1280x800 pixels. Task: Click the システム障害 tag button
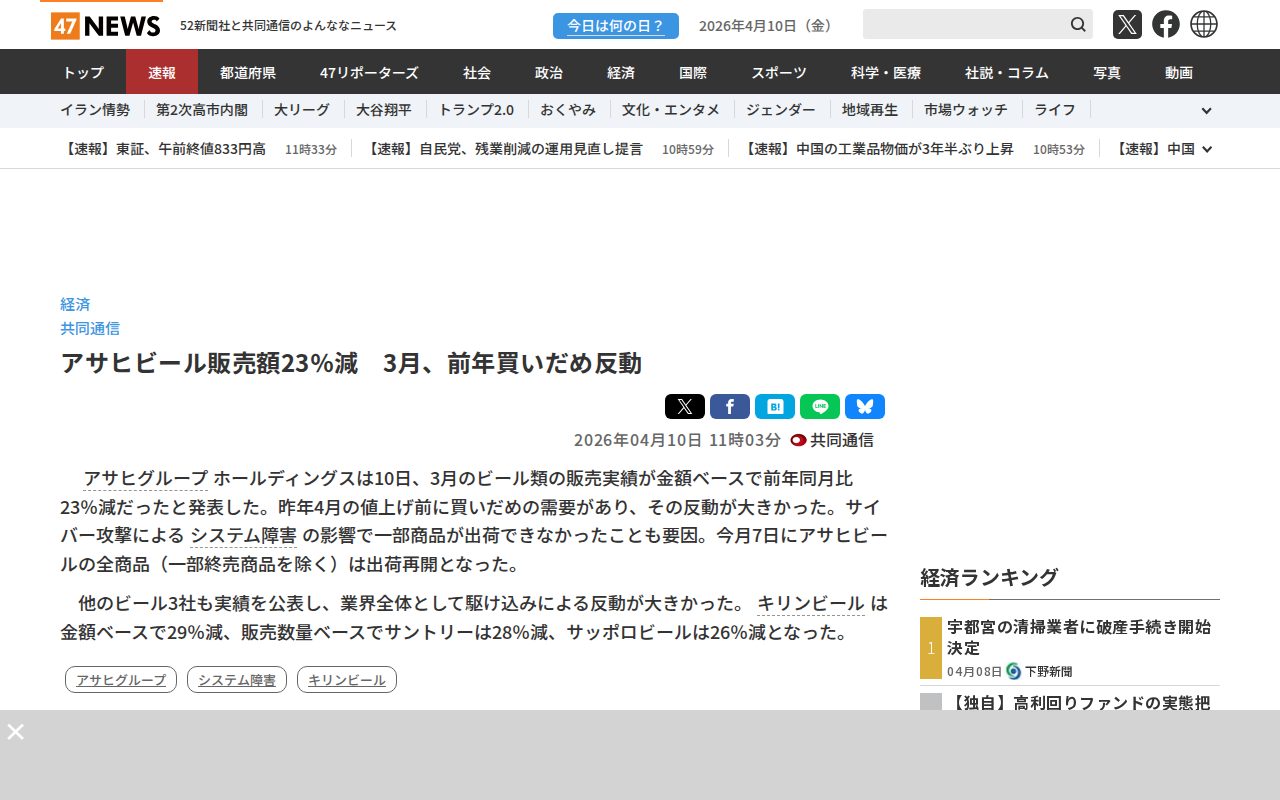tap(237, 680)
